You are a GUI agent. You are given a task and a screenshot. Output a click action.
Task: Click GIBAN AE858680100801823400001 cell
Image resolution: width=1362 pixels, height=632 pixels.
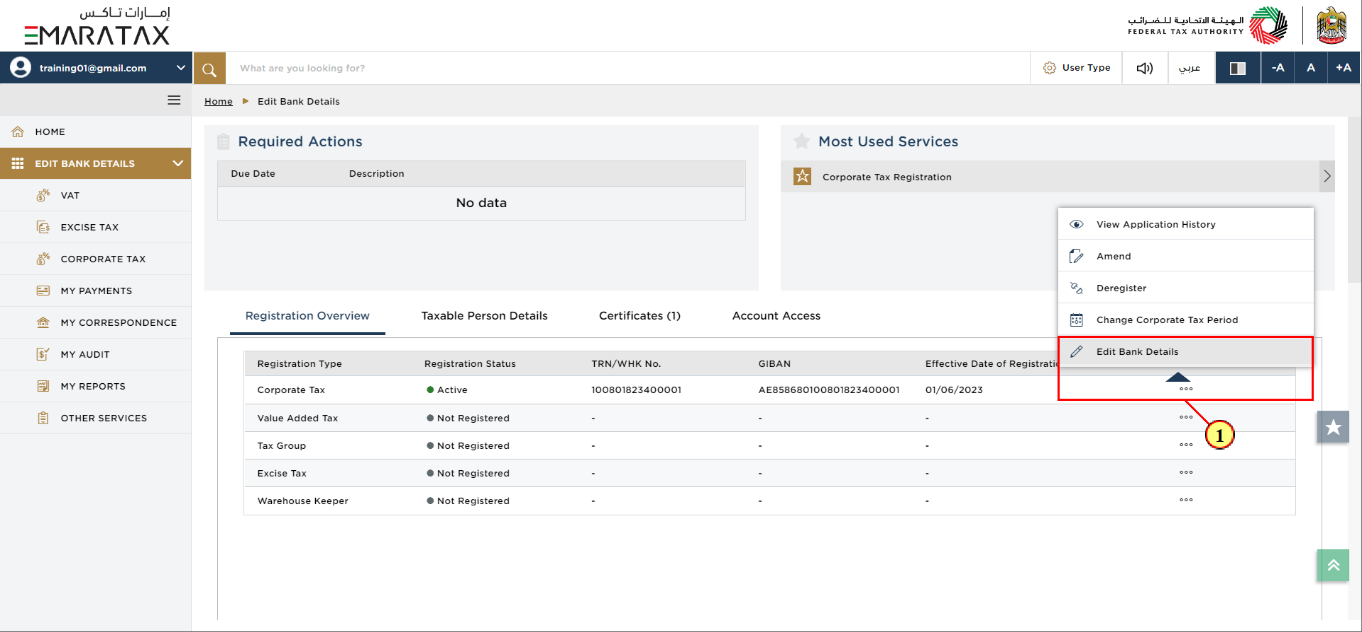click(x=829, y=390)
